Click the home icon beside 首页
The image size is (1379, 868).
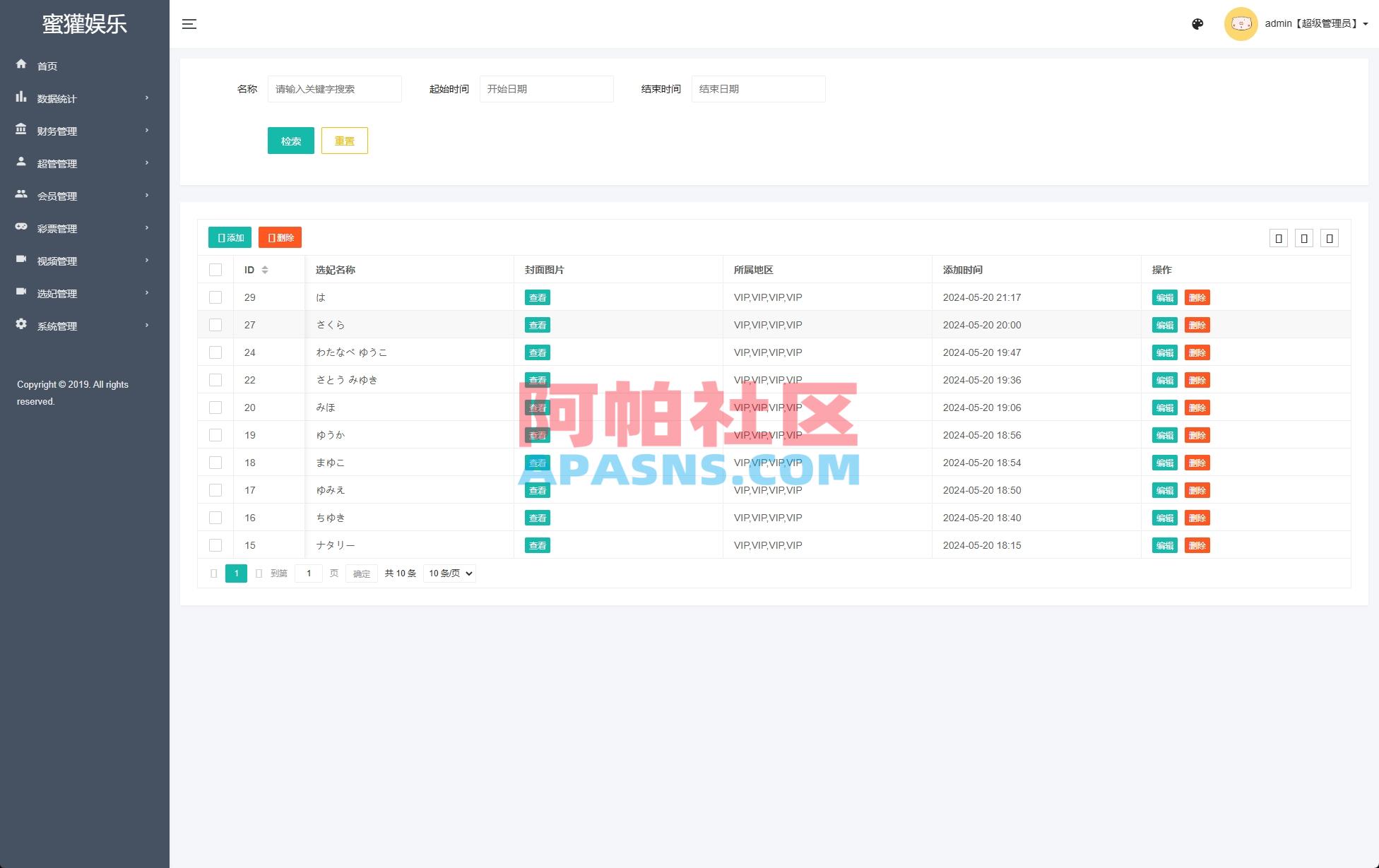(x=22, y=65)
